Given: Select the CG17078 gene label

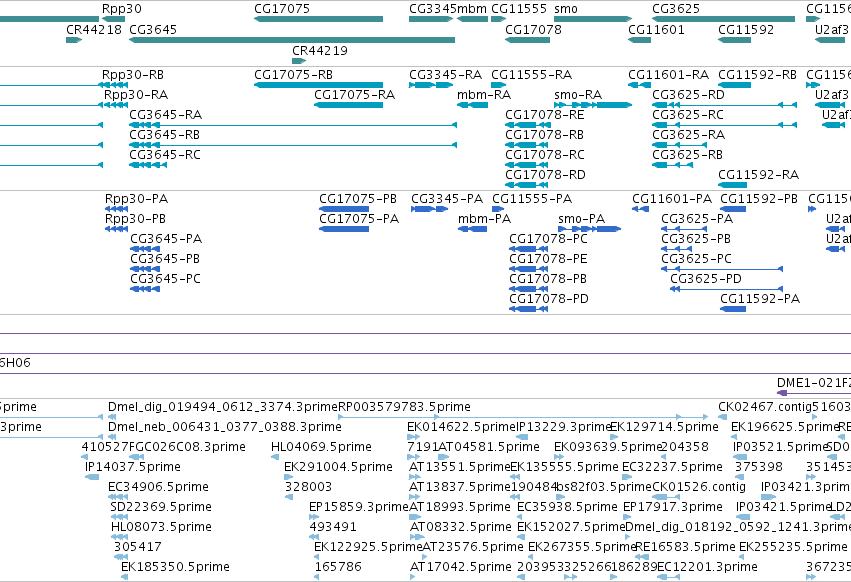Looking at the screenshot, I should pyautogui.click(x=533, y=29).
